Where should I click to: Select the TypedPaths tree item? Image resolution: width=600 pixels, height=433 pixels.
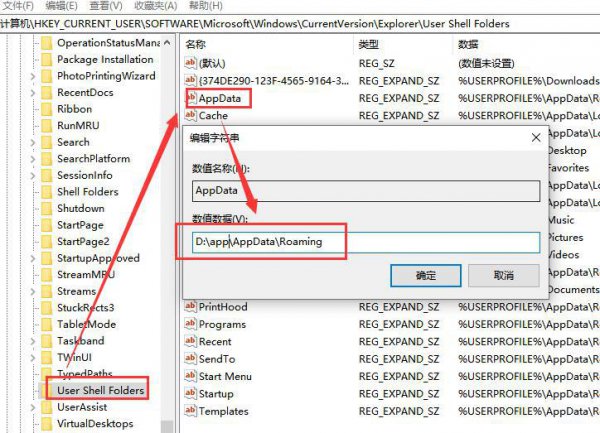pyautogui.click(x=84, y=374)
